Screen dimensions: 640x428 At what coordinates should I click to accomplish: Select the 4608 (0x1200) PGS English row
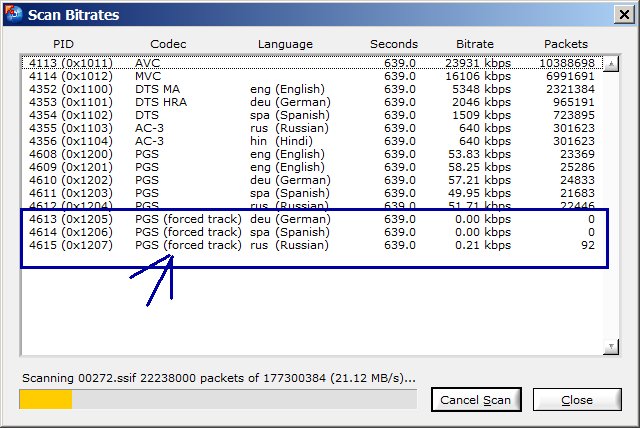pos(312,154)
